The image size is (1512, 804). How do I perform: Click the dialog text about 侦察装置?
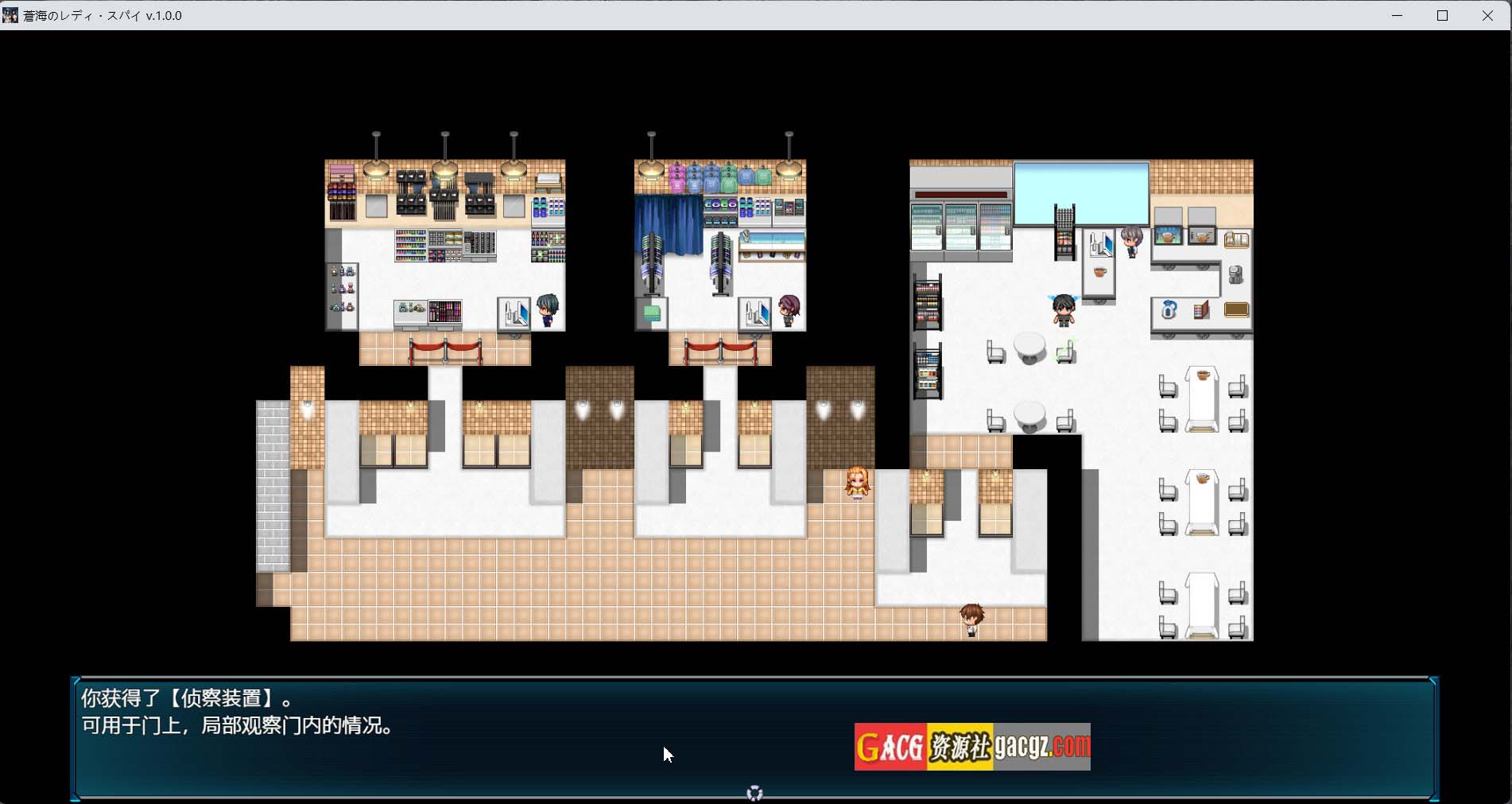[237, 712]
